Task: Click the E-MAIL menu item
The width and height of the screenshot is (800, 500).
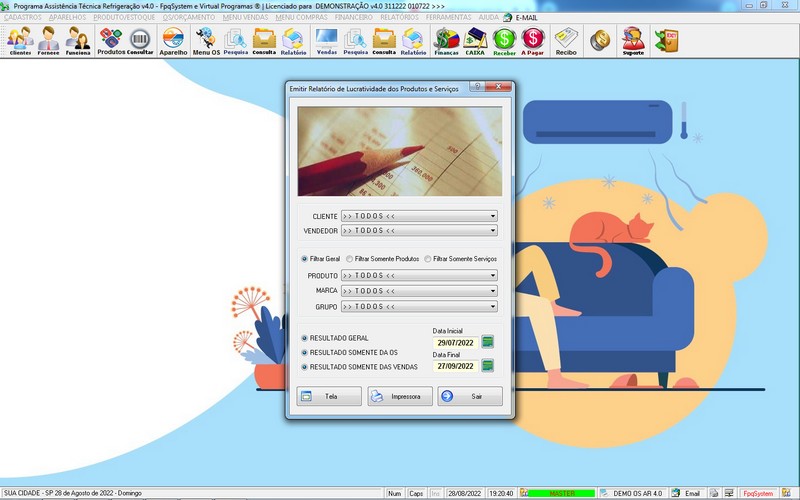Action: pos(521,17)
